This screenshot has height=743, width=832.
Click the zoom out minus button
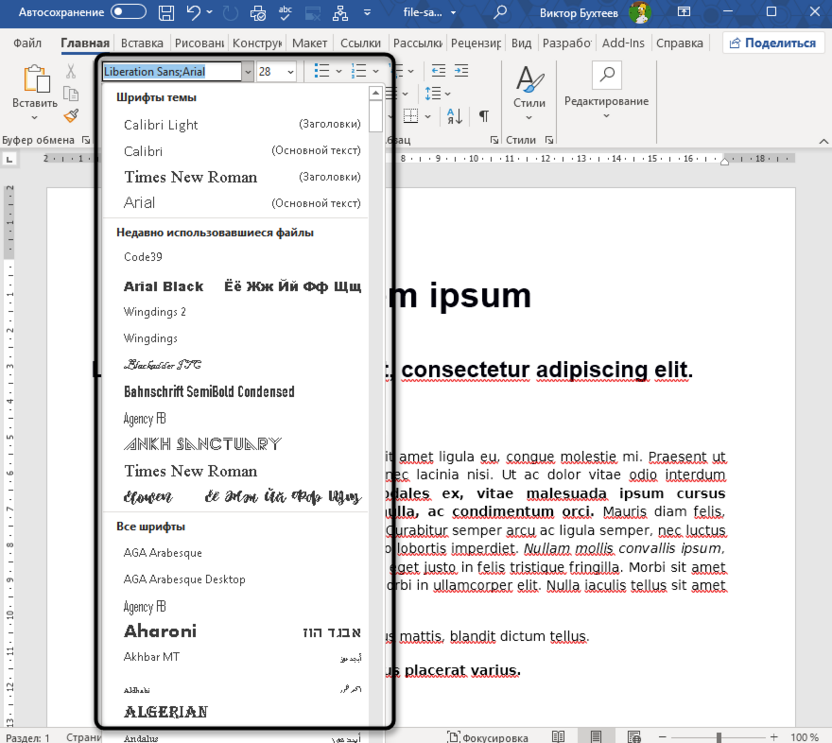(662, 737)
